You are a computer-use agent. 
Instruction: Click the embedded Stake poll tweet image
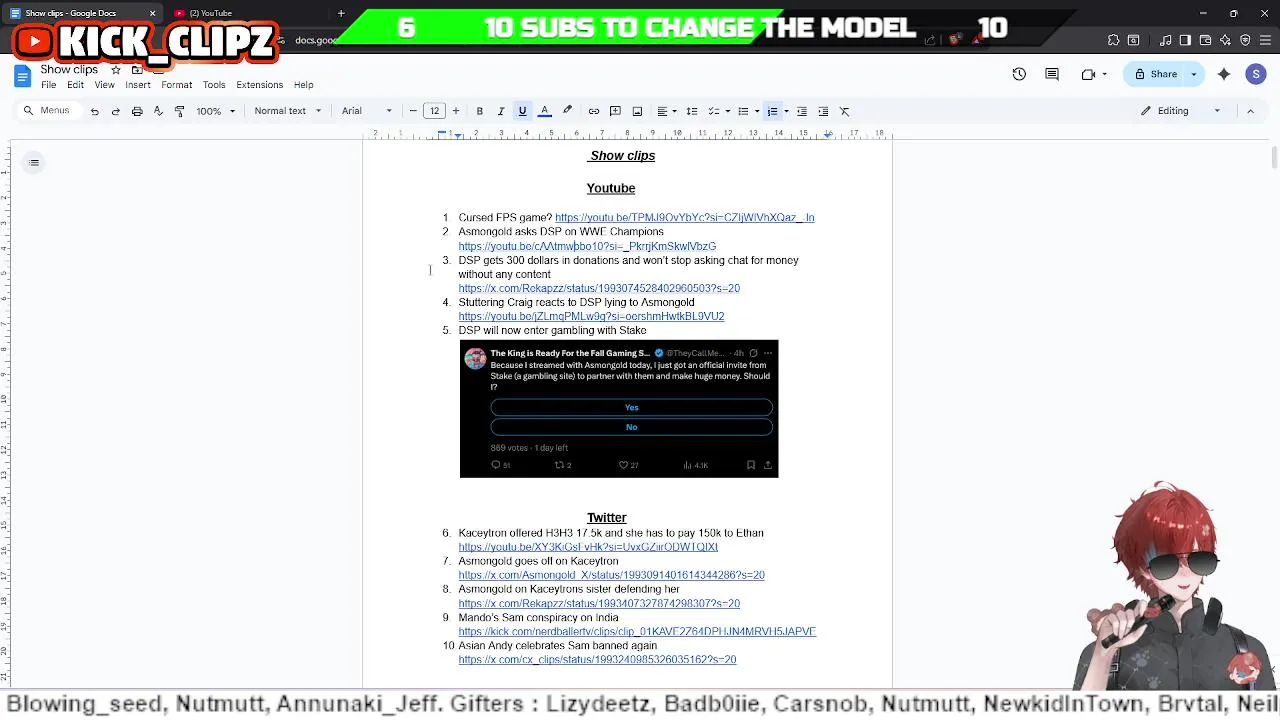(619, 409)
